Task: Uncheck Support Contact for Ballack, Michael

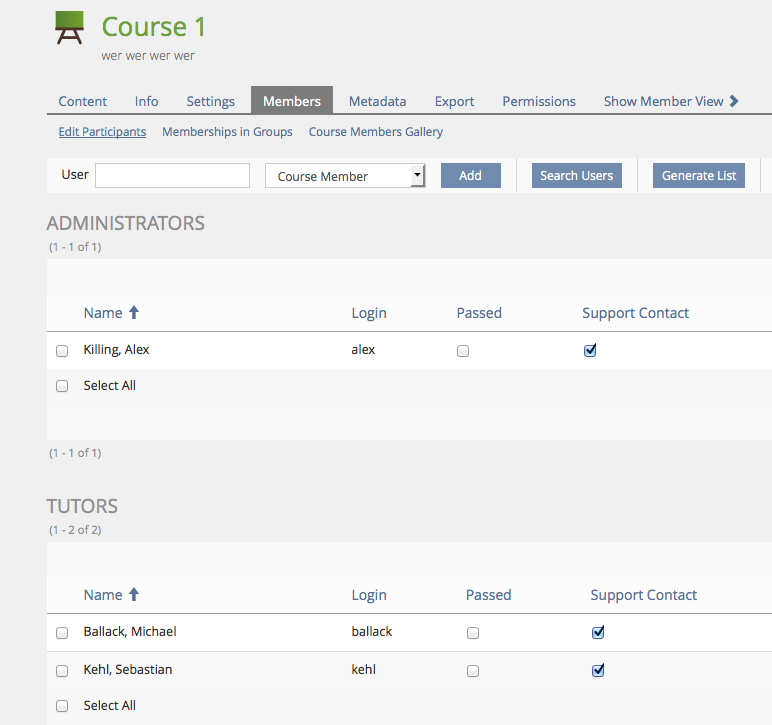Action: pyautogui.click(x=598, y=632)
